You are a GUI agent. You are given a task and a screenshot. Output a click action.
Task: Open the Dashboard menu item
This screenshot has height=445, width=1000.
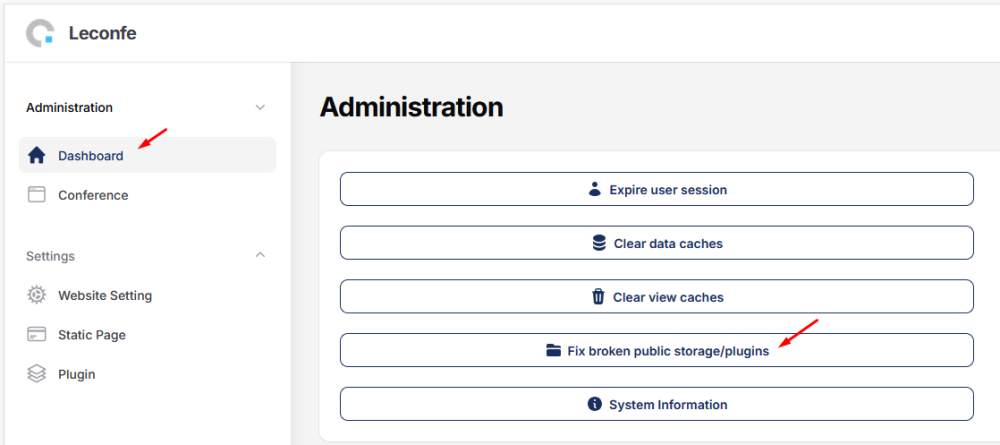pyautogui.click(x=91, y=156)
